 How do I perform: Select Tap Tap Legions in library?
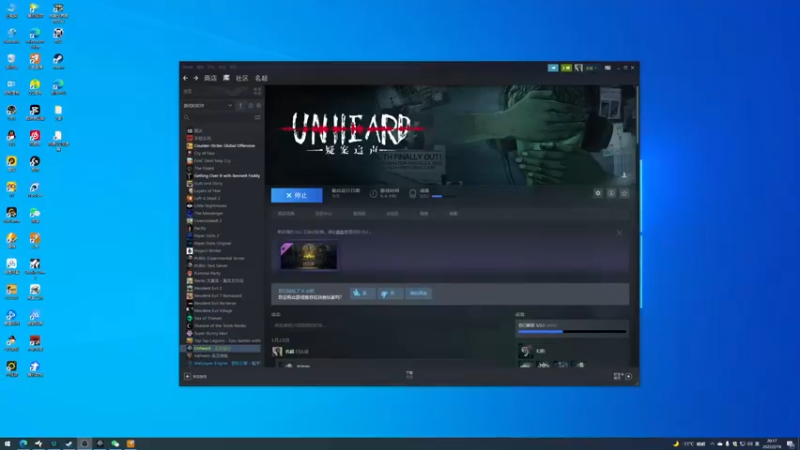pyautogui.click(x=227, y=340)
